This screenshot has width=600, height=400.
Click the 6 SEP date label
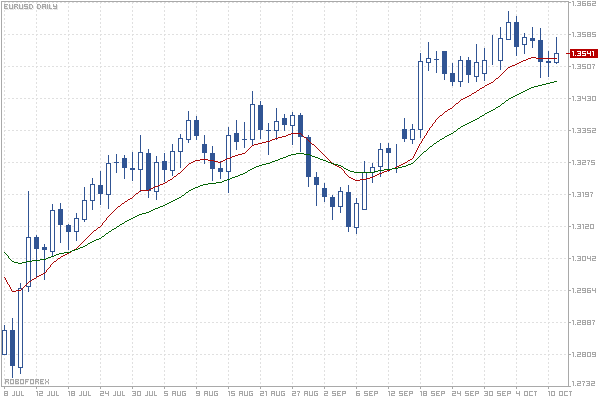[367, 393]
